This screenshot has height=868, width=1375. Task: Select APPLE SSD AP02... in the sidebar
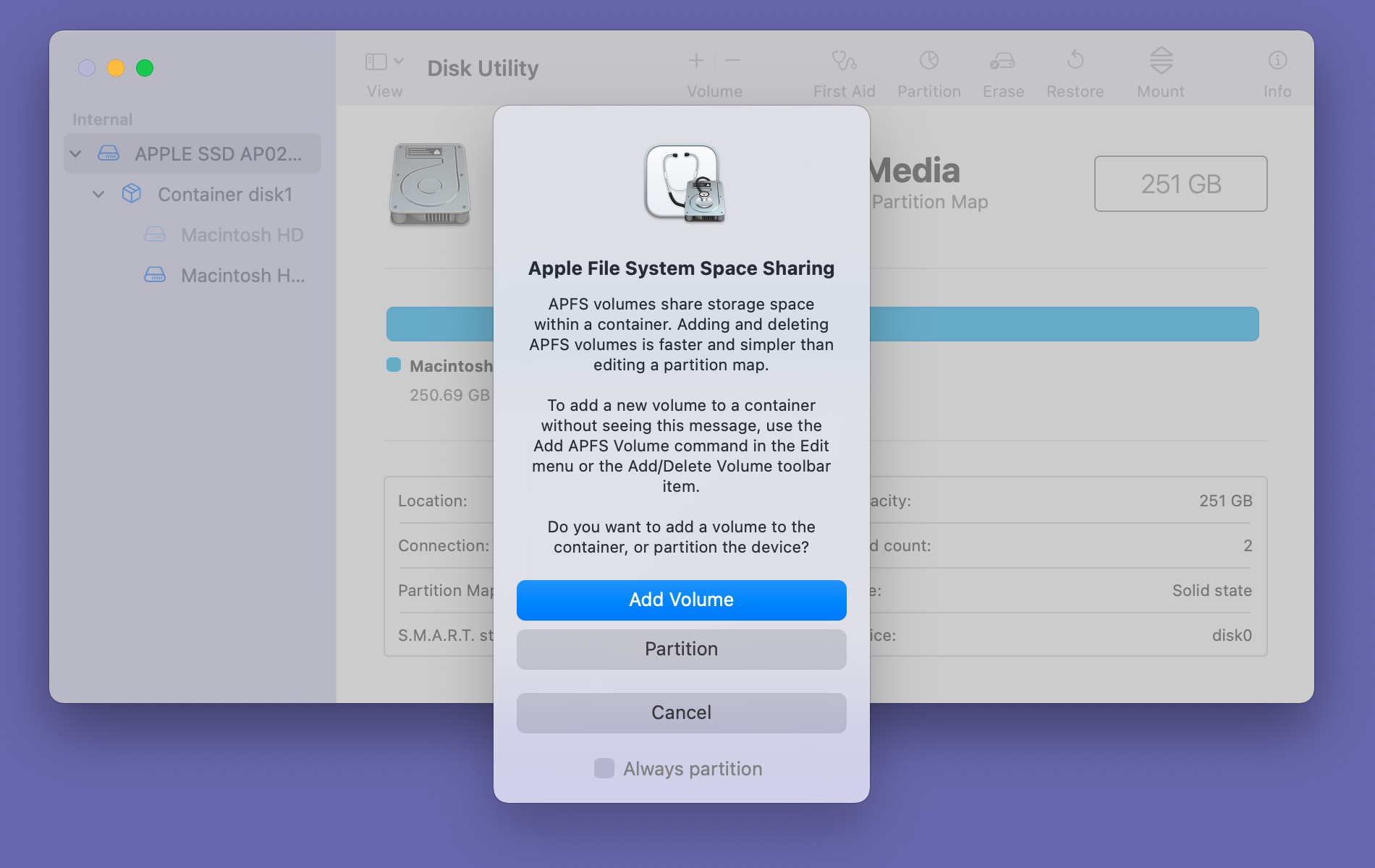pos(192,153)
